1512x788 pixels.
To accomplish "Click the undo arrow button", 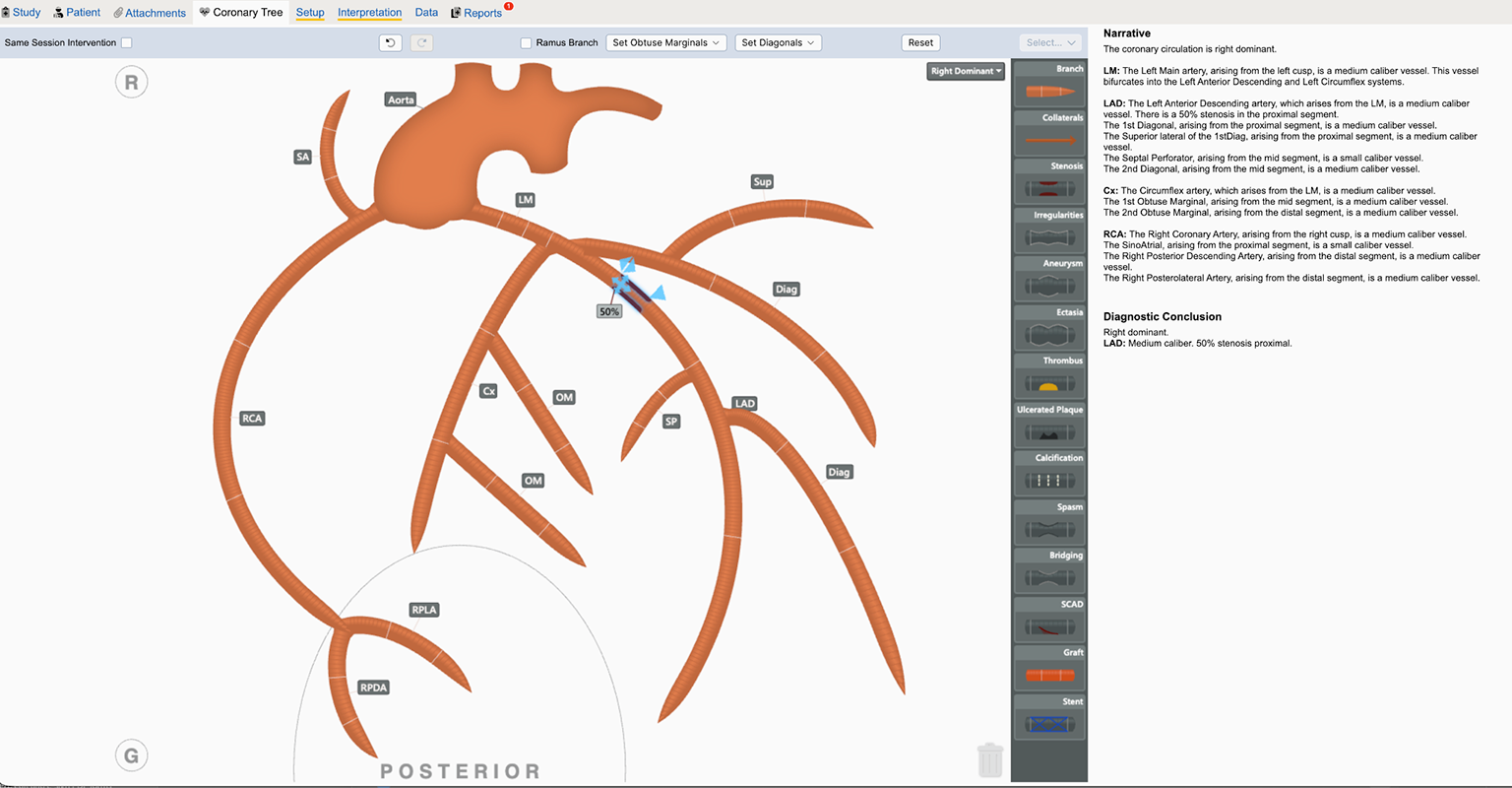I will coord(391,42).
